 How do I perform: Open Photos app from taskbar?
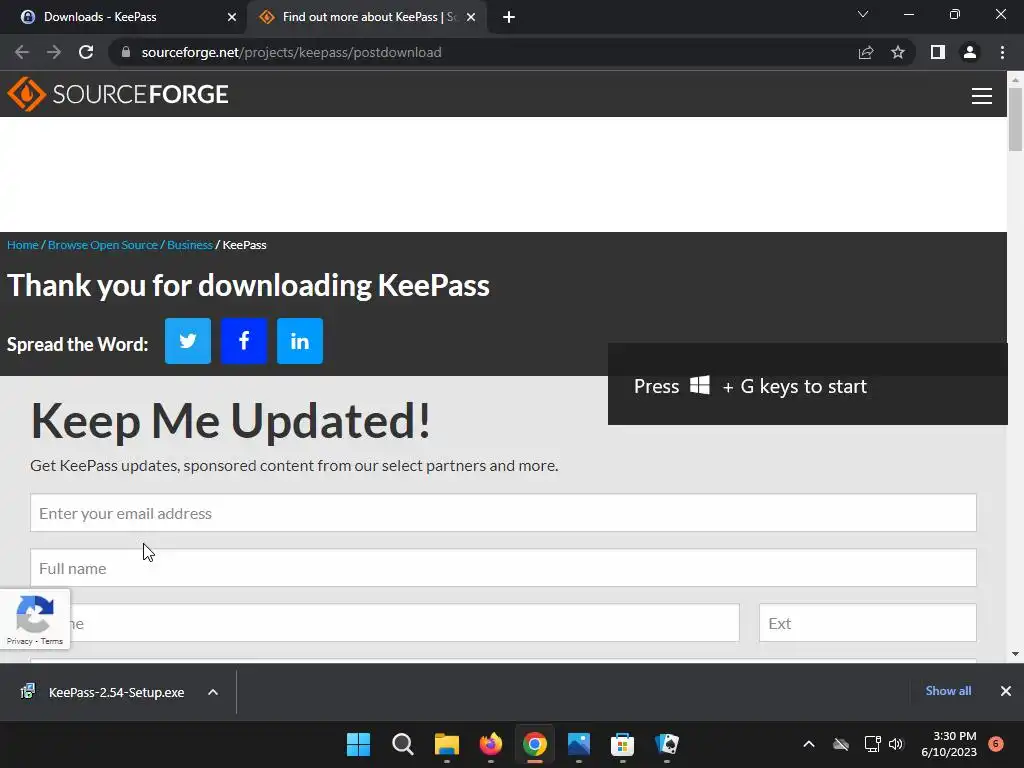point(579,744)
